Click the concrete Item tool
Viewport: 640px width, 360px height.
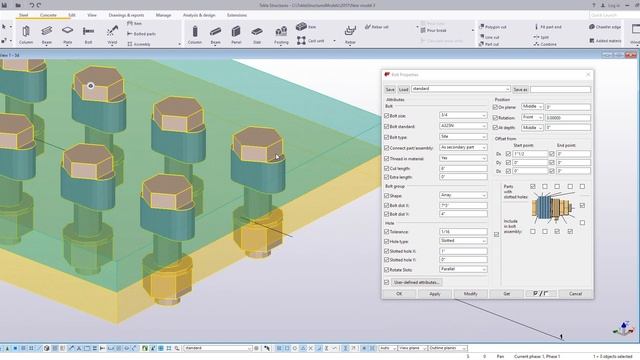pyautogui.click(x=306, y=27)
